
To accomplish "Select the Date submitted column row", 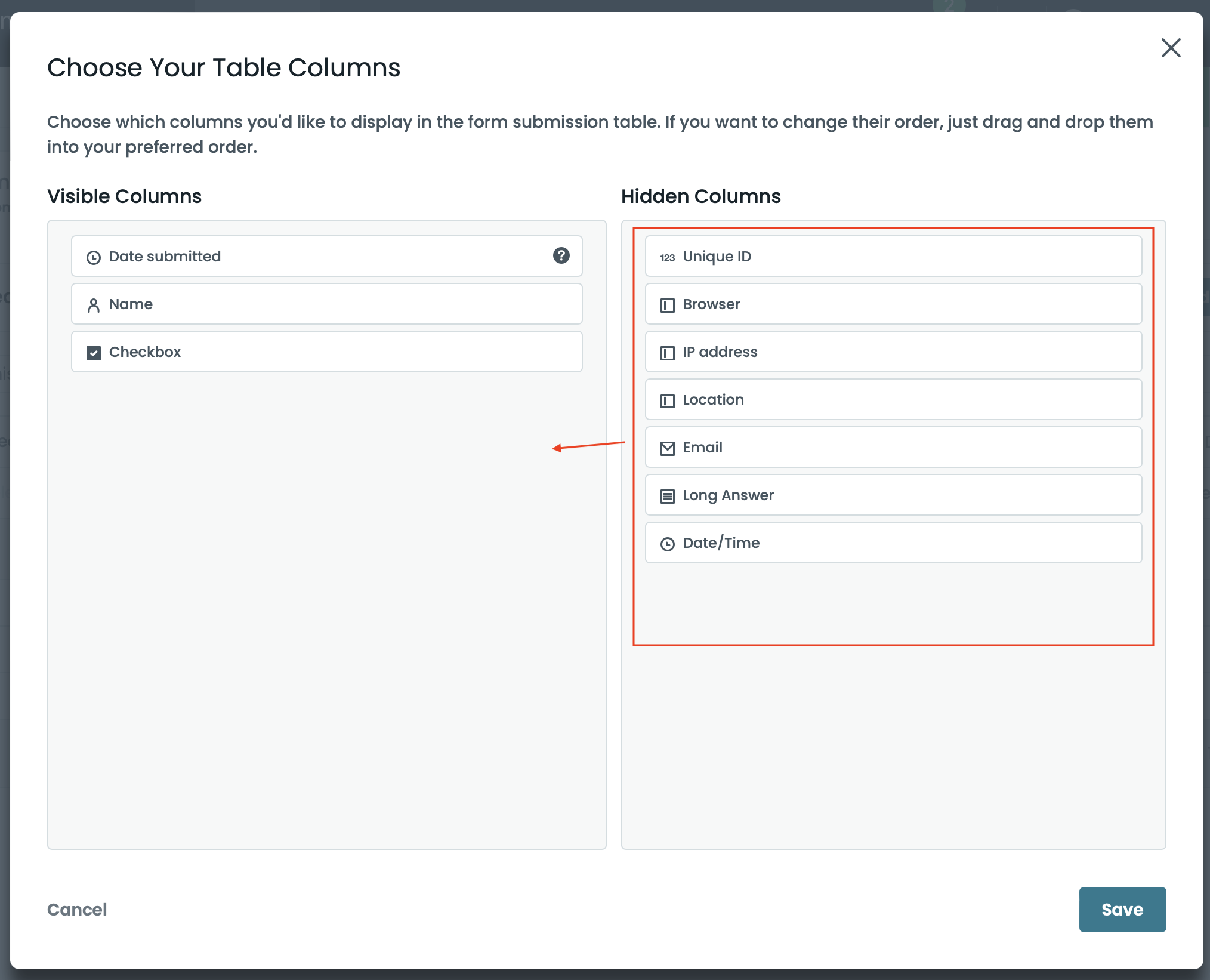I will tap(326, 256).
